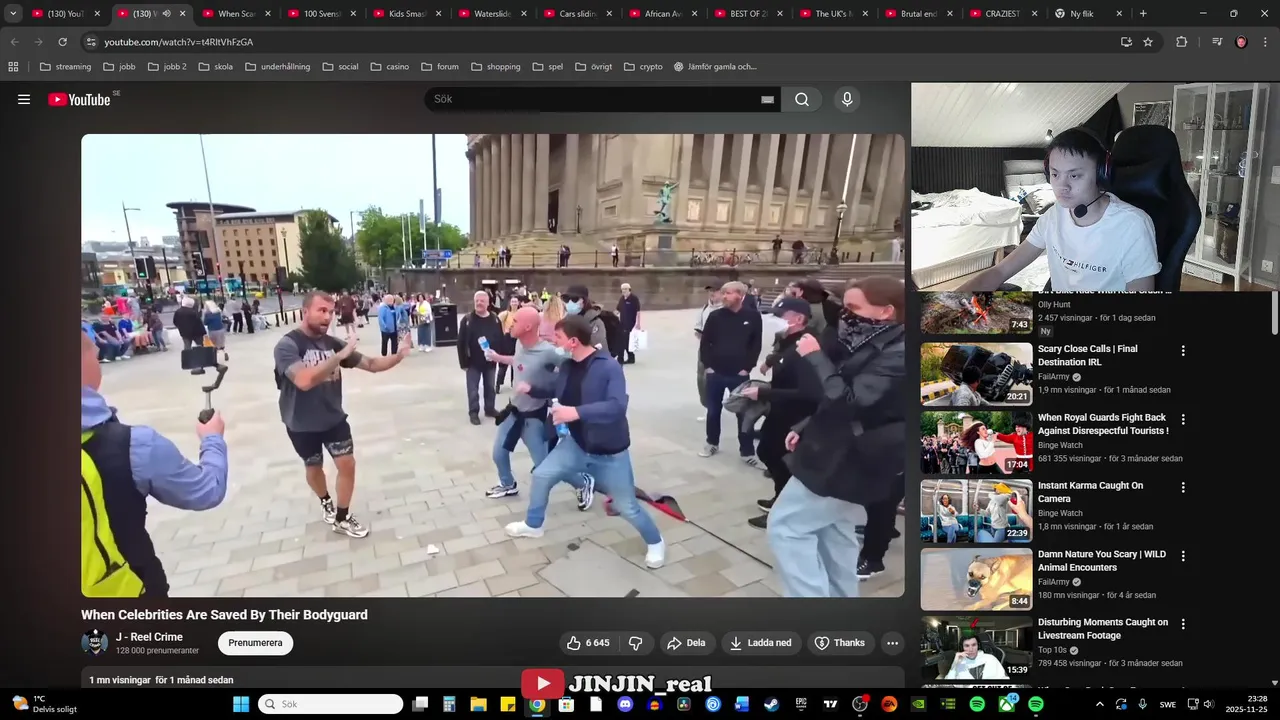Open on-screen keyboard icon in search box
Screen dimensions: 1280x720
[x=768, y=99]
